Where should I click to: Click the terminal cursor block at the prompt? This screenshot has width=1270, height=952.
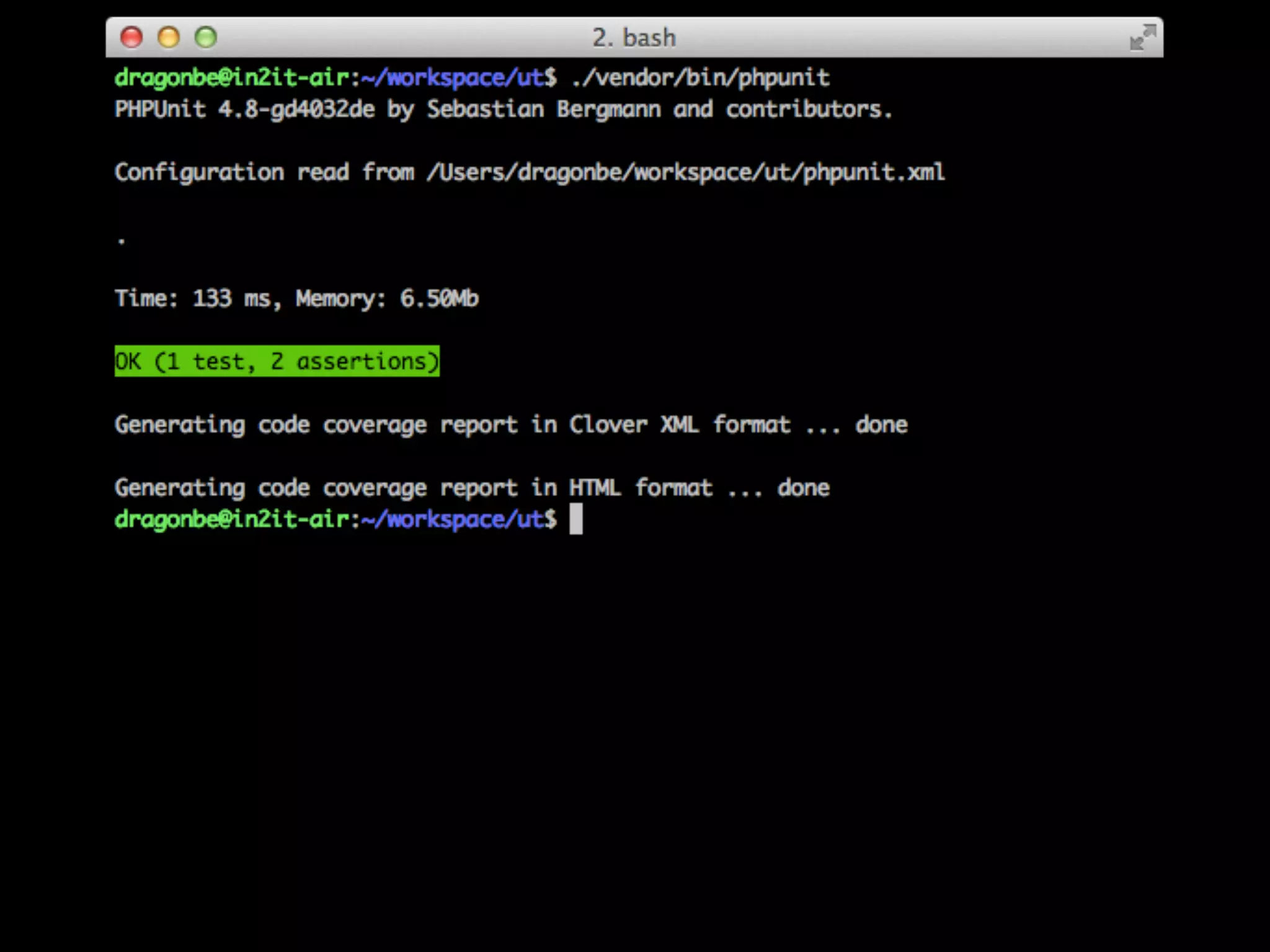click(576, 519)
